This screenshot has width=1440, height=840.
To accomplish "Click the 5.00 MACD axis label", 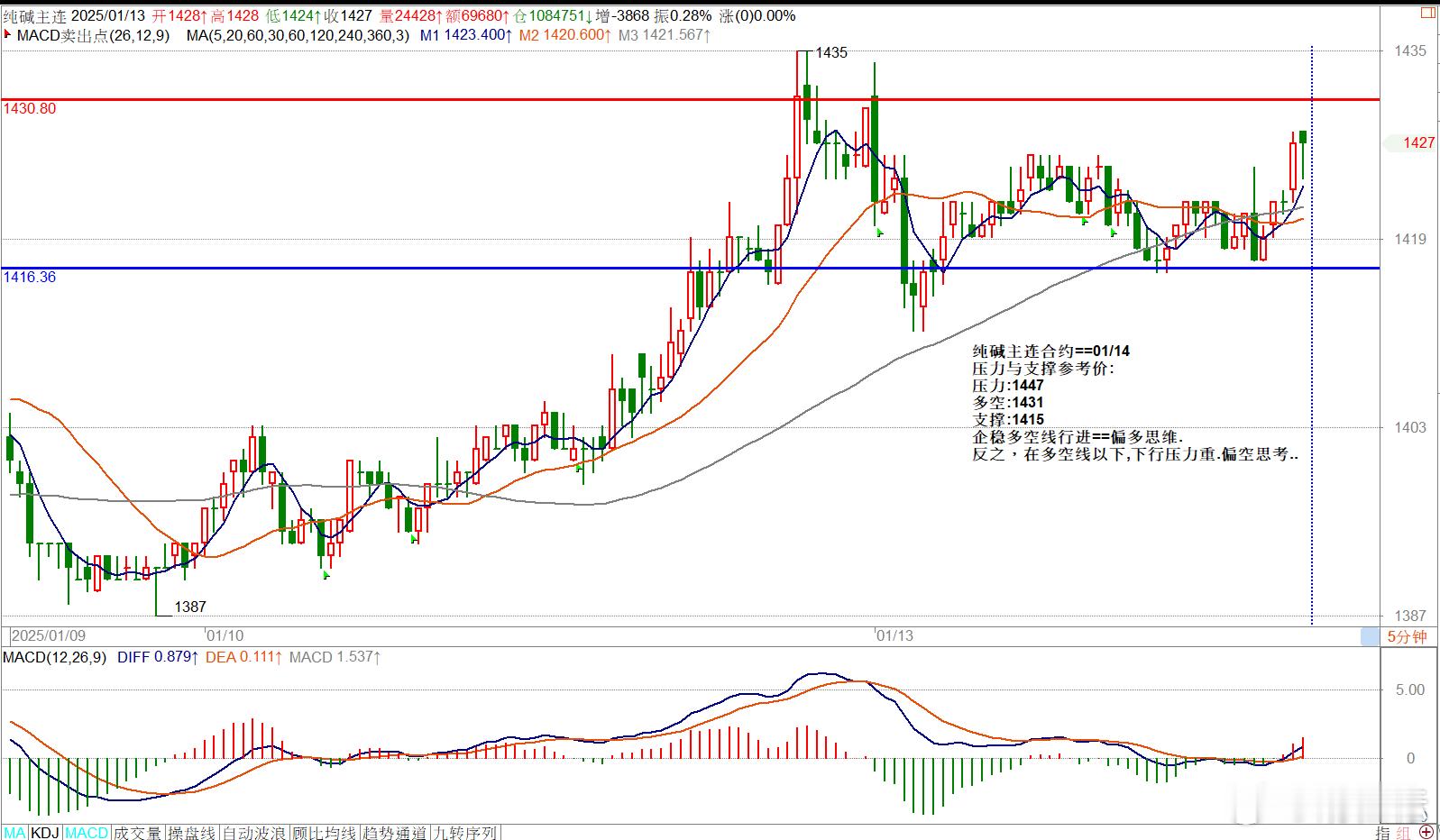I will pos(1409,689).
